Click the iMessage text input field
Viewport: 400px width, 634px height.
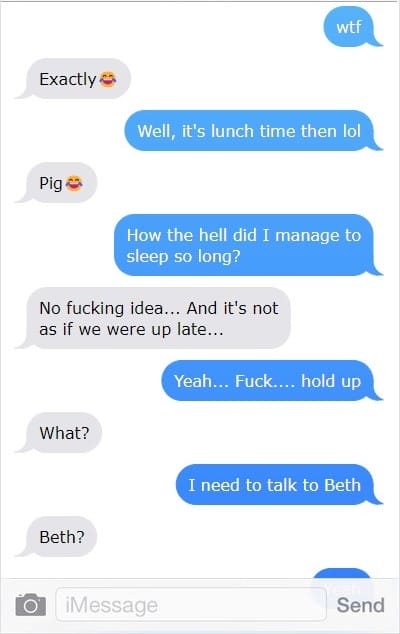[190, 605]
